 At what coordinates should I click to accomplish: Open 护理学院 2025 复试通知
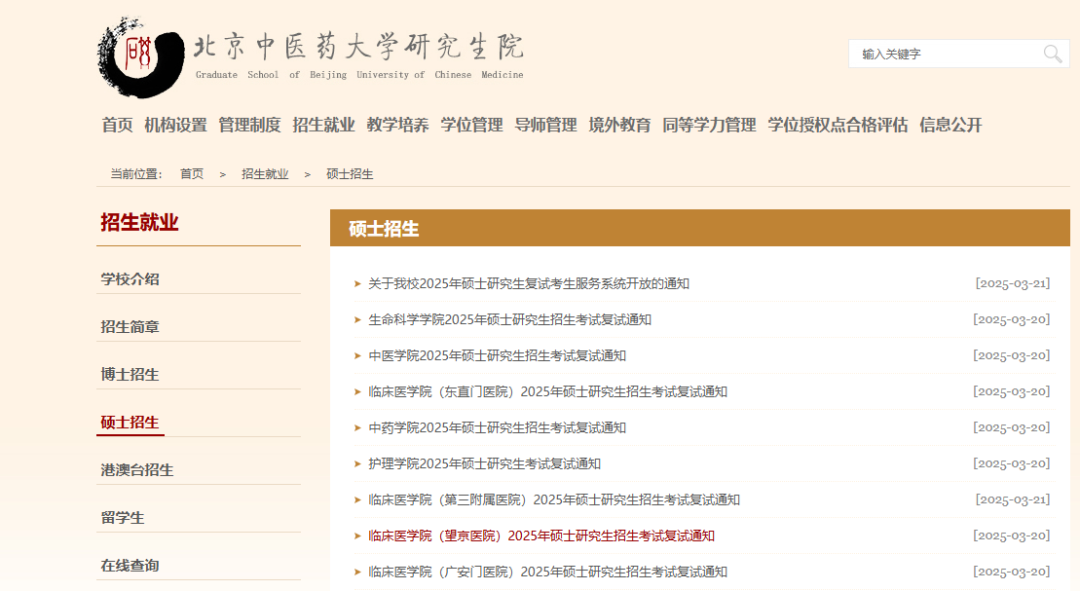point(484,464)
